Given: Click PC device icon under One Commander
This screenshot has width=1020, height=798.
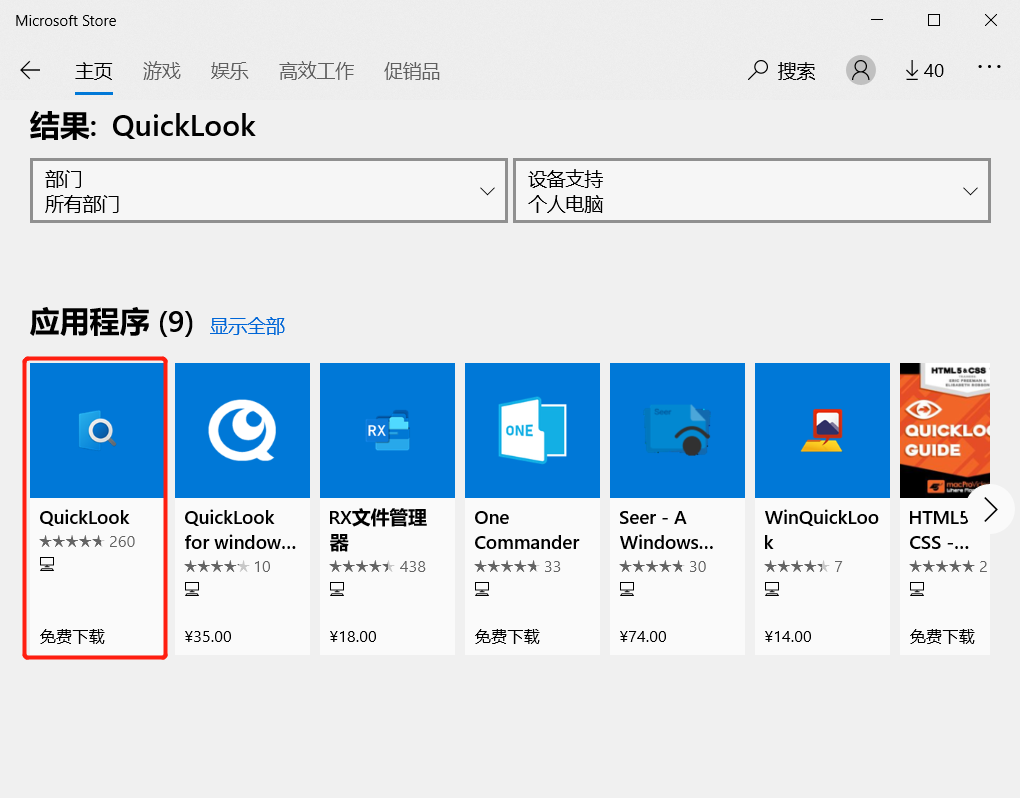Looking at the screenshot, I should [x=482, y=589].
